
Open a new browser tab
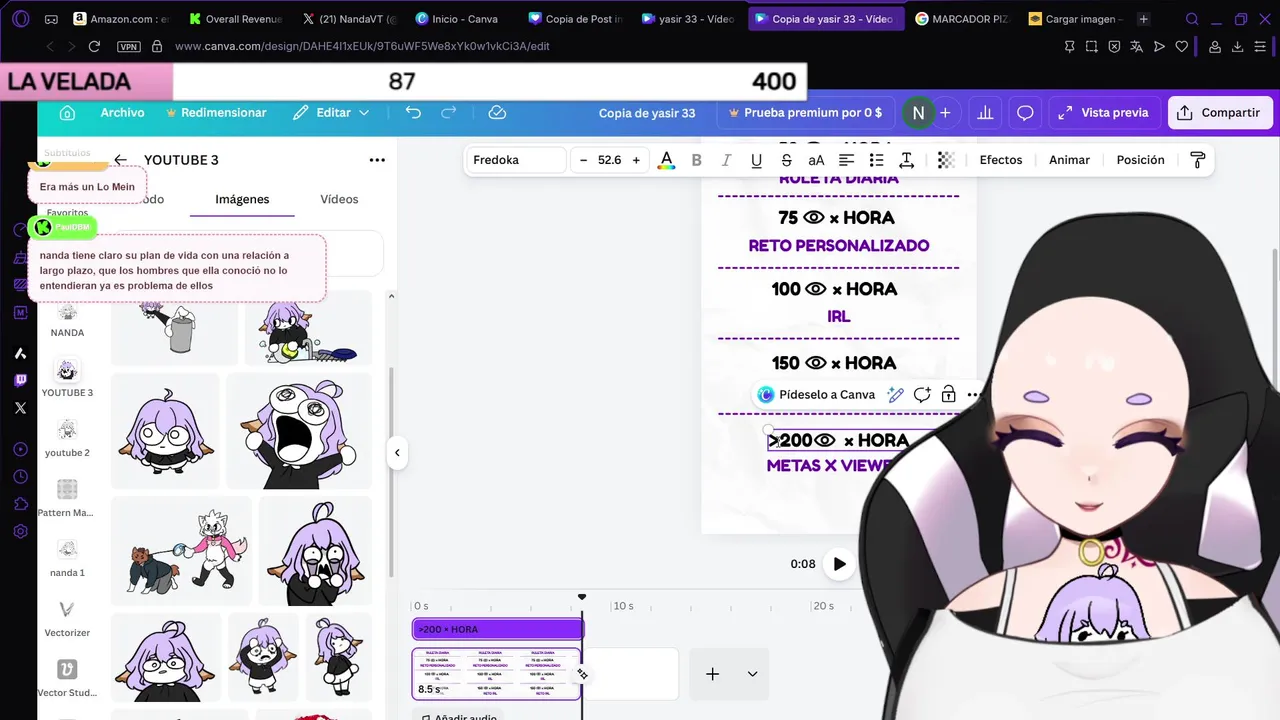pos(1143,19)
